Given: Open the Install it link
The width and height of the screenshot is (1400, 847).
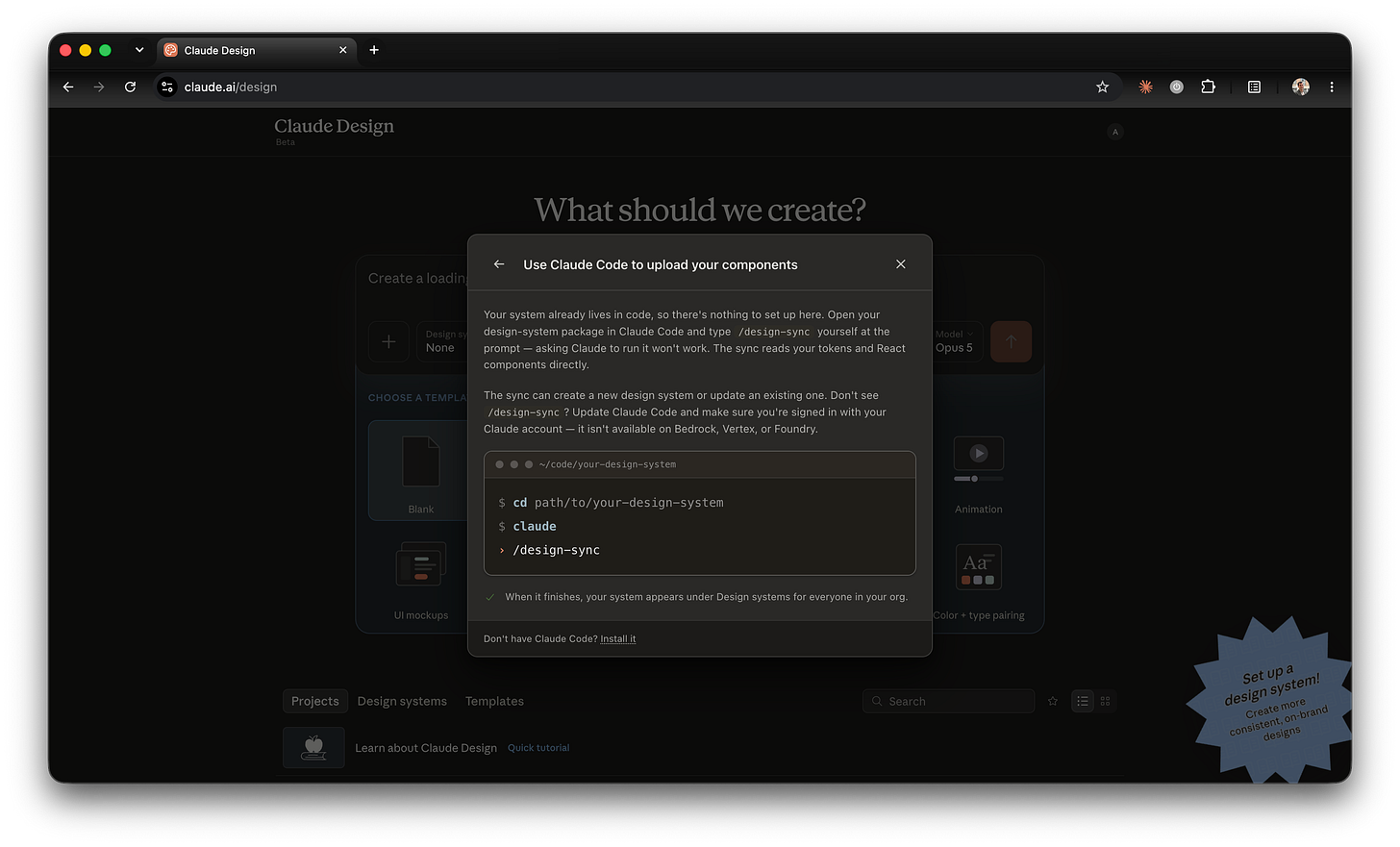Looking at the screenshot, I should [x=617, y=639].
